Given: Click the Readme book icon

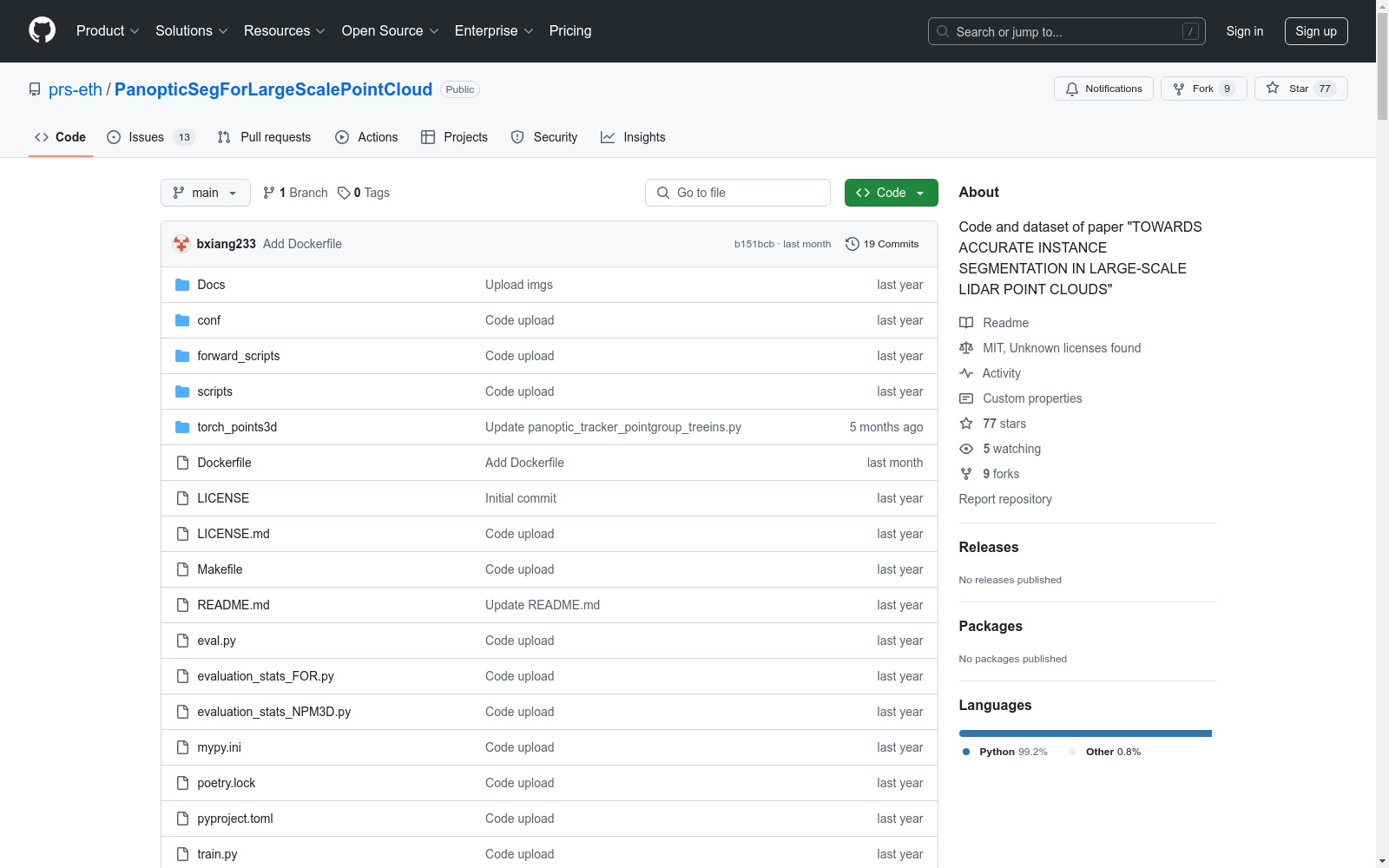Looking at the screenshot, I should 966,323.
